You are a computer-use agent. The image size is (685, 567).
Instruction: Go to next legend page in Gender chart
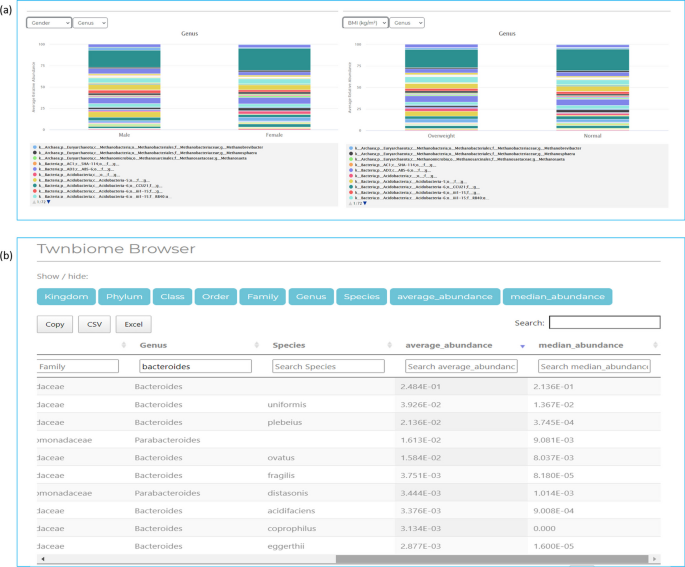tap(48, 202)
